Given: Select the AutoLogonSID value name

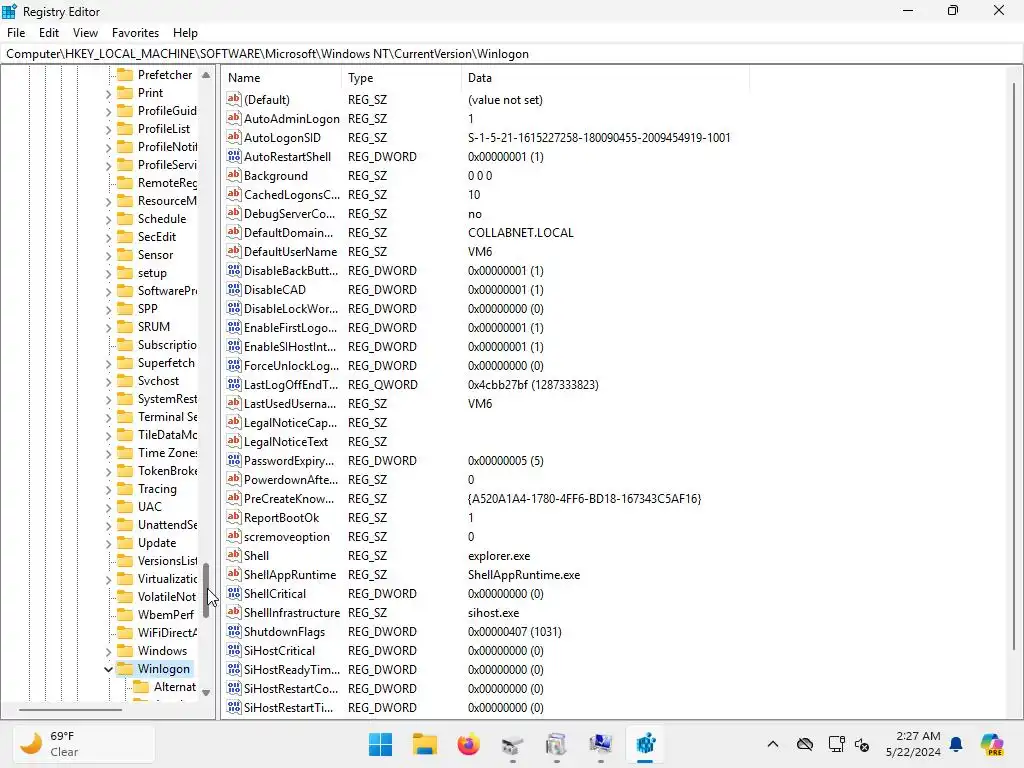Looking at the screenshot, I should click(x=282, y=138).
